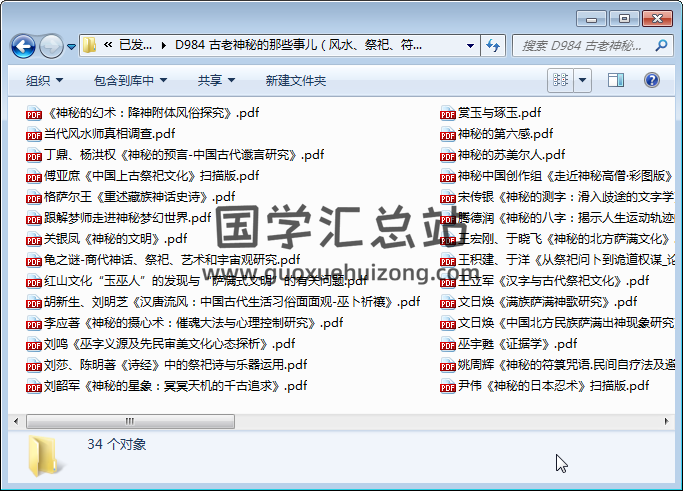Click PDF icon of 神秘的第六感.pdf
Viewport: 683px width, 491px height.
[x=448, y=134]
